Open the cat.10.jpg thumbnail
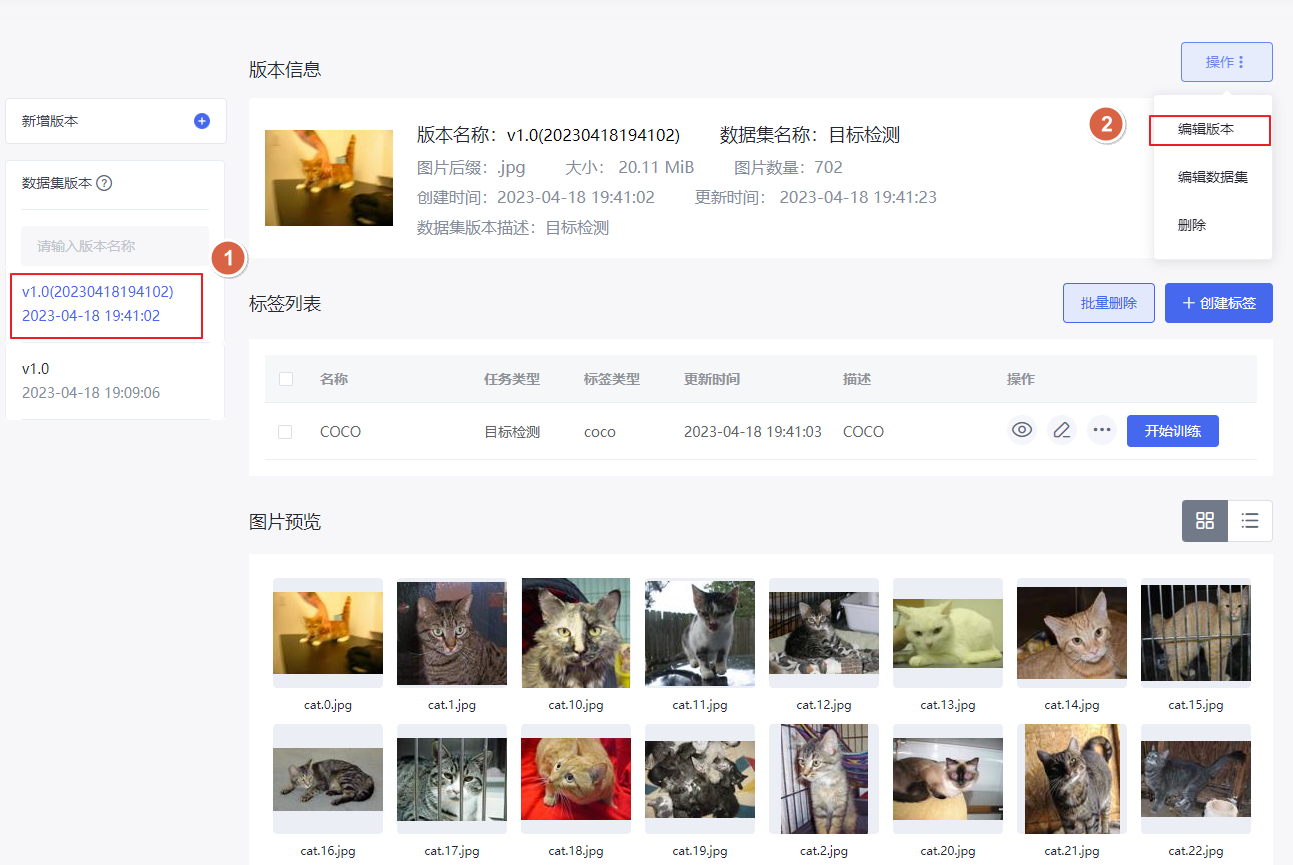Screen dimensions: 1293x865 pyautogui.click(x=576, y=633)
